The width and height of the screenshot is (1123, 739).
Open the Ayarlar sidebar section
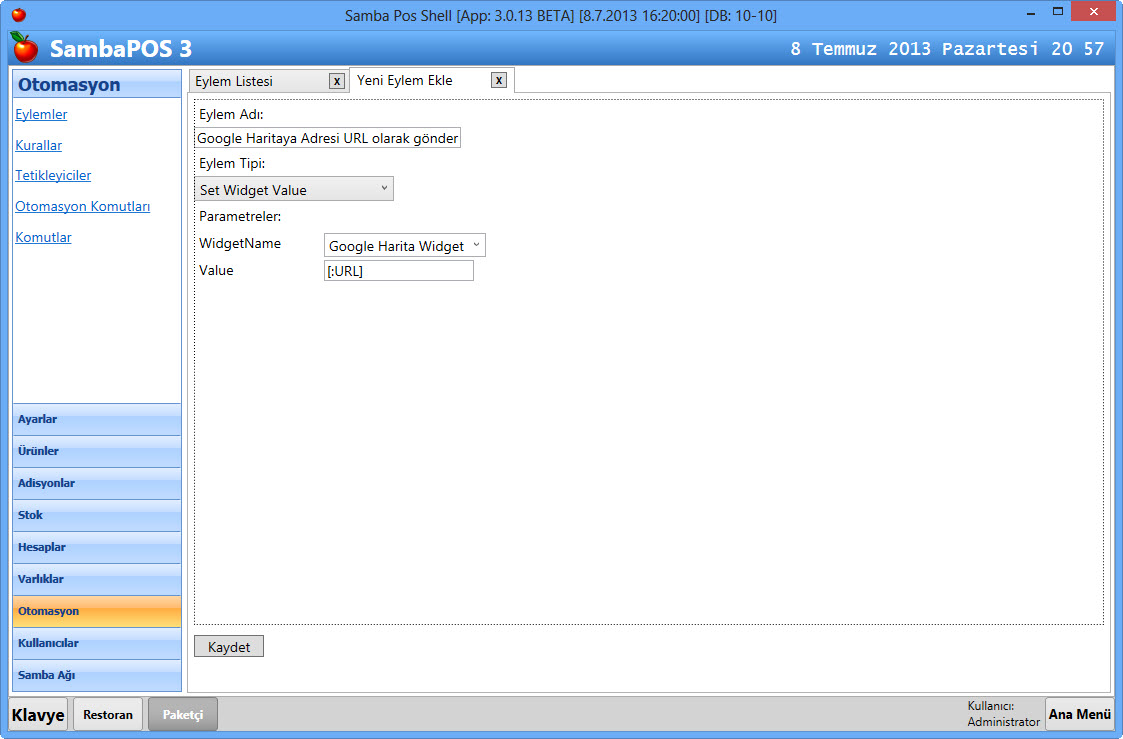[x=97, y=419]
